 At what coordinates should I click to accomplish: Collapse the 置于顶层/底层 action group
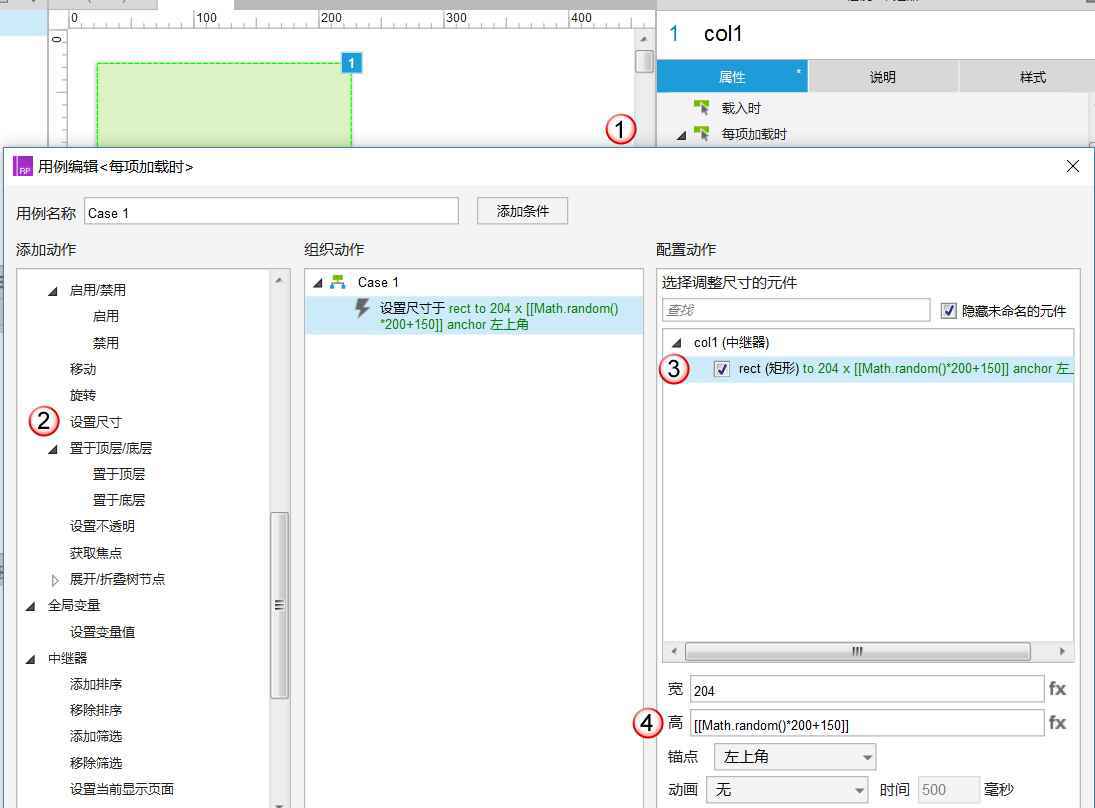pyautogui.click(x=52, y=449)
